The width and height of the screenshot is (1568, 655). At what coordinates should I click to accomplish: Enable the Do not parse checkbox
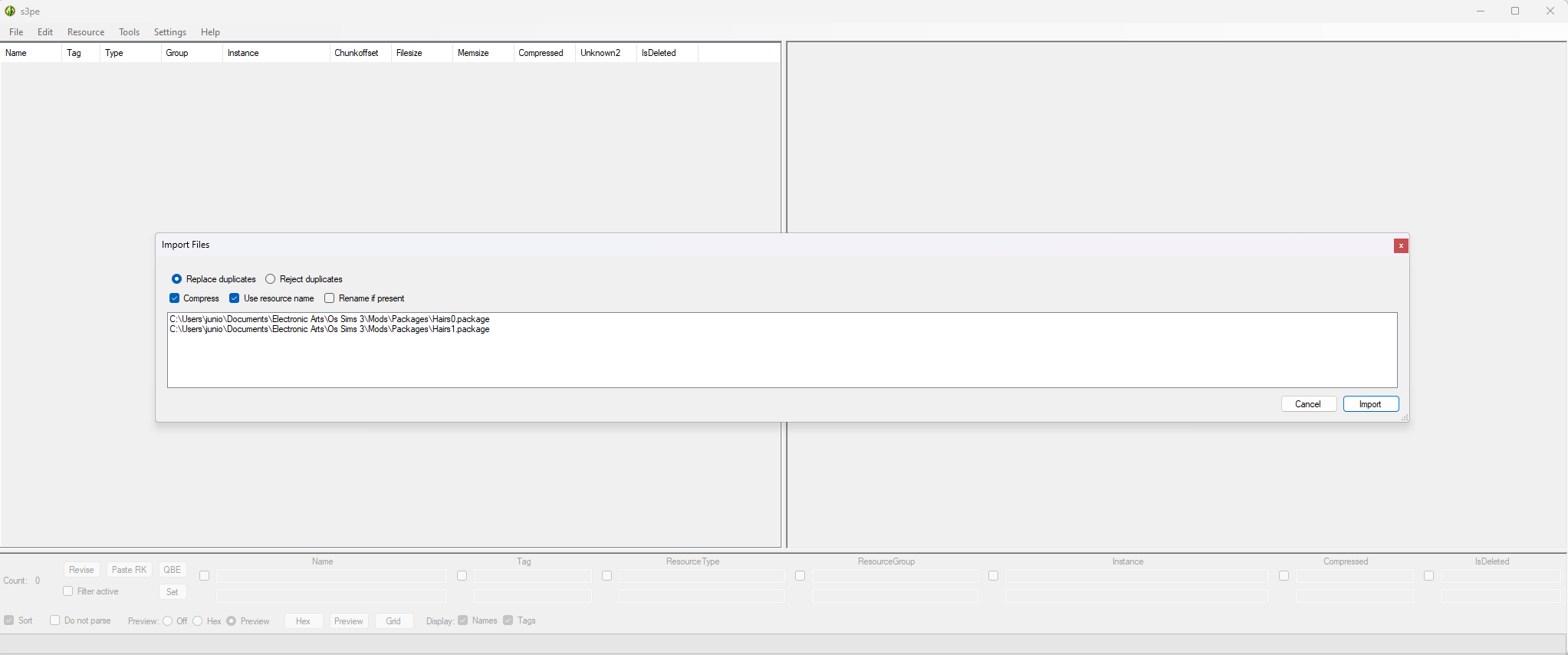tap(55, 620)
